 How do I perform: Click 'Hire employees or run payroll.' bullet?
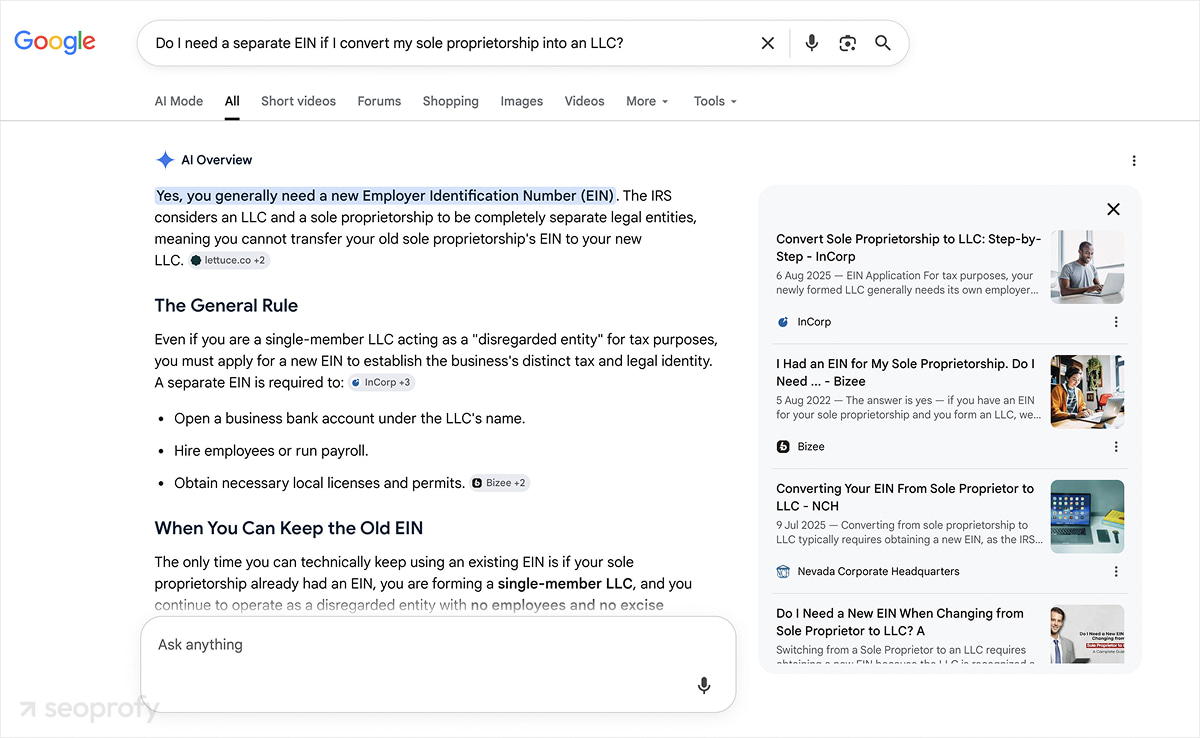(271, 451)
